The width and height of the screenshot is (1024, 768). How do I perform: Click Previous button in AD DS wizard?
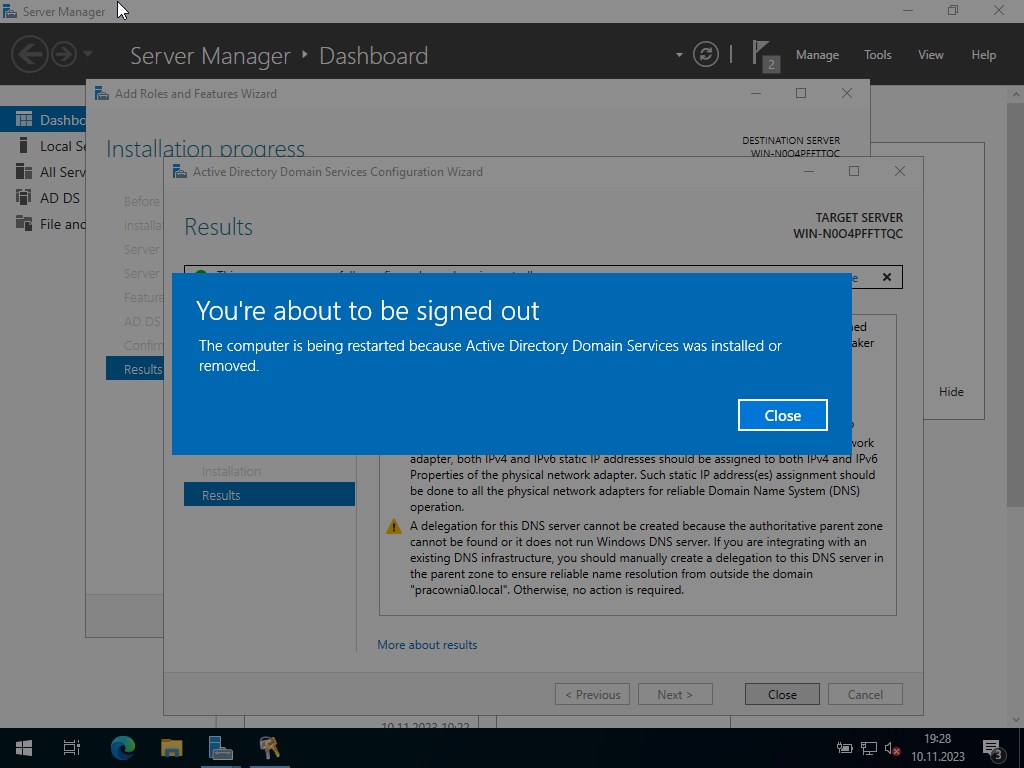[x=592, y=694]
